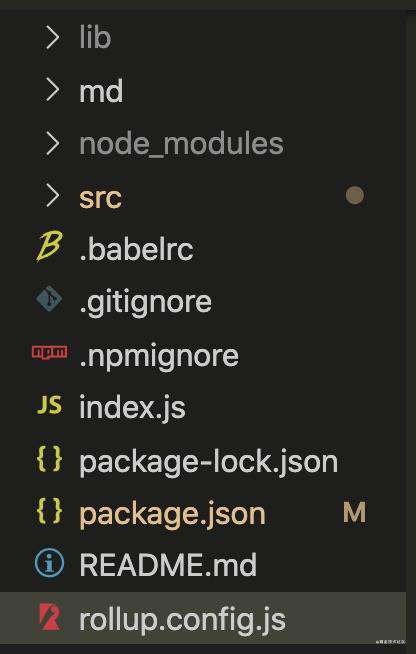Click the braces icon beside package.json

coord(49,511)
